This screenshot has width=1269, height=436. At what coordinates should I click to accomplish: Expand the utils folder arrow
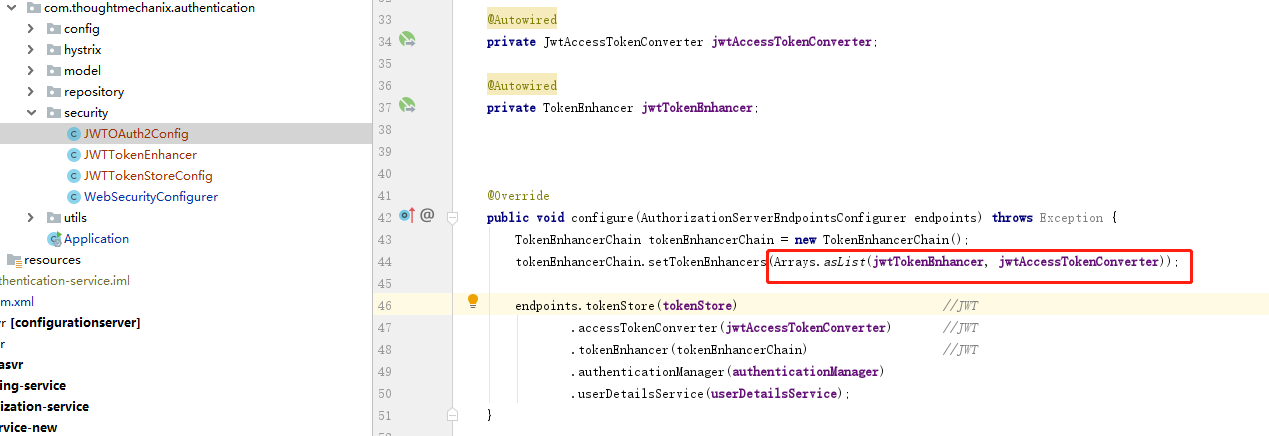(x=31, y=218)
